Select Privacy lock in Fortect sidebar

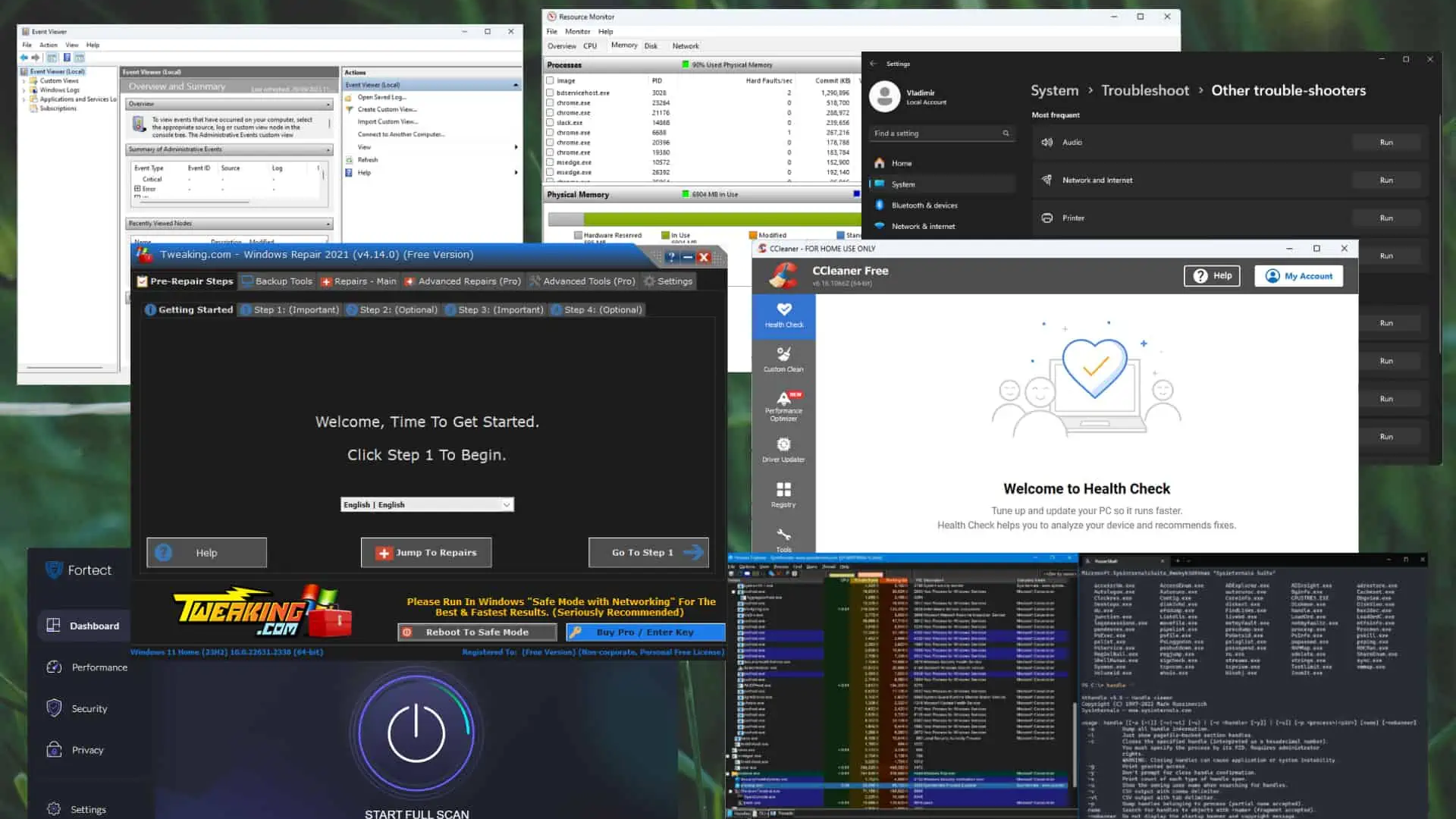(x=54, y=750)
